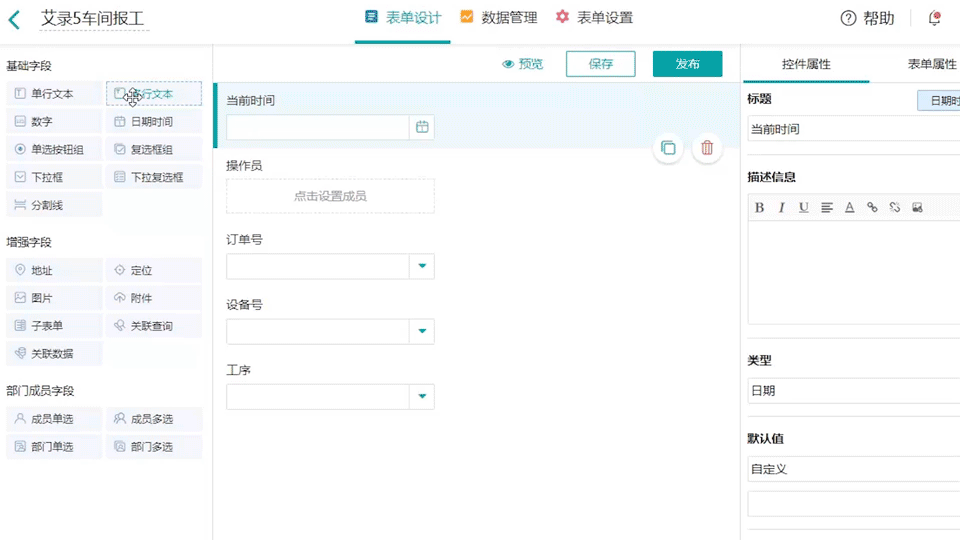Change text color in description editor

pos(849,208)
